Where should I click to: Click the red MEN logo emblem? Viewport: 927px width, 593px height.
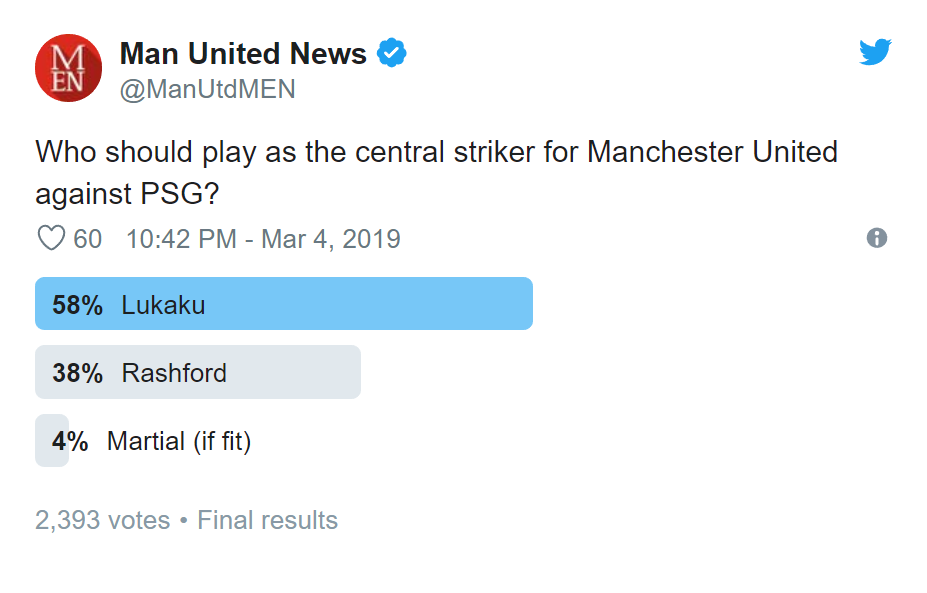[68, 67]
